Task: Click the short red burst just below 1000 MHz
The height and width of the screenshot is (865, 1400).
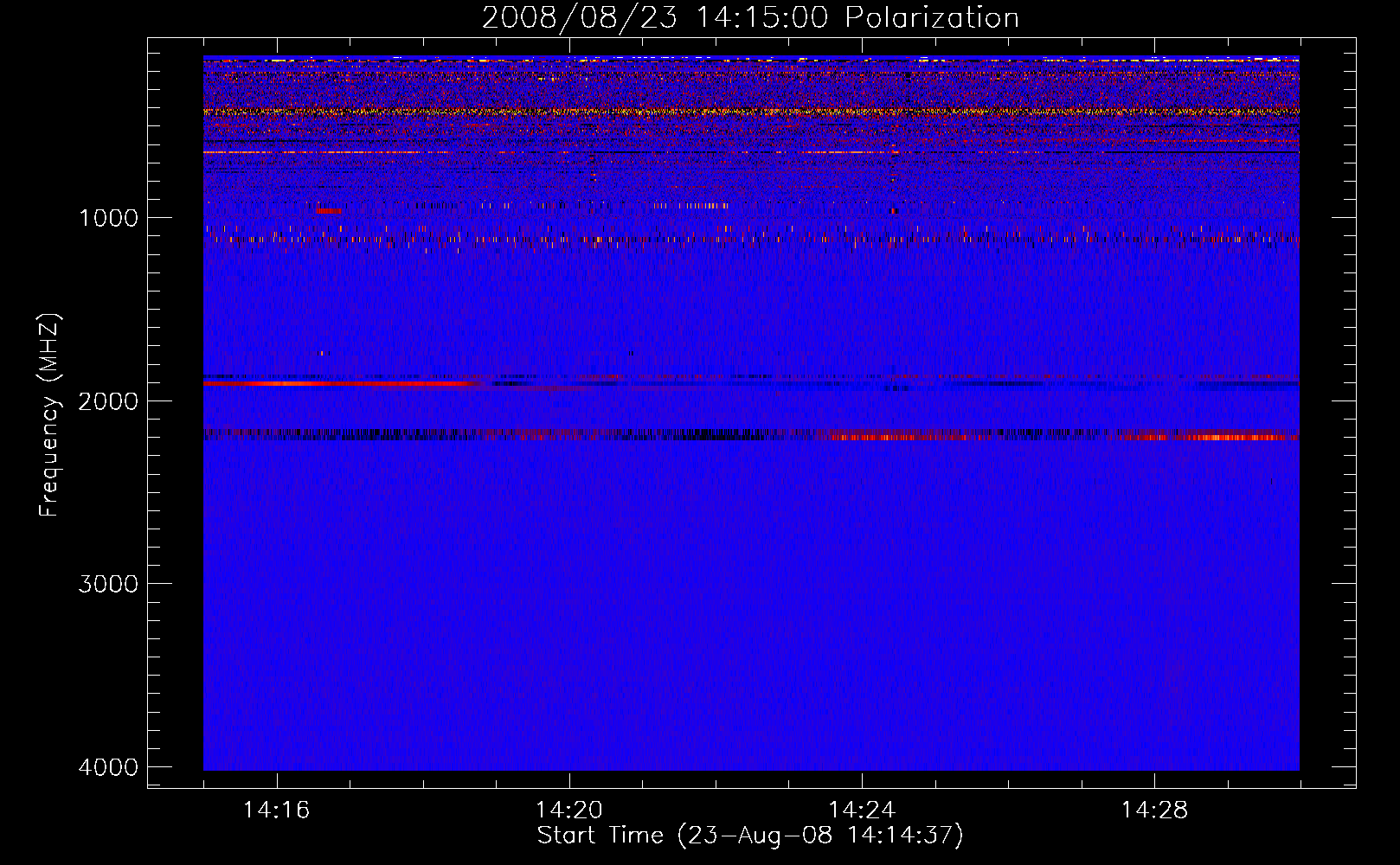Action: point(329,211)
